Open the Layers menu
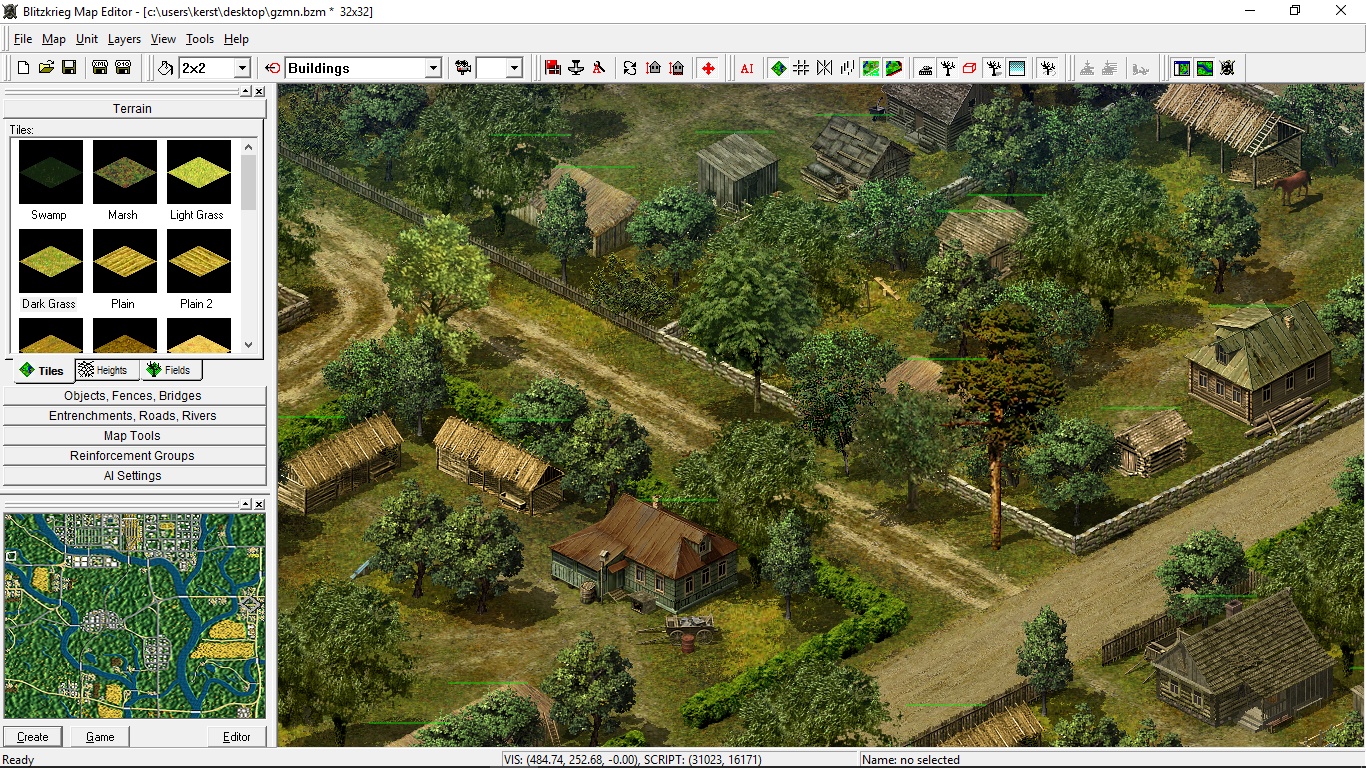This screenshot has height=768, width=1366. point(124,39)
